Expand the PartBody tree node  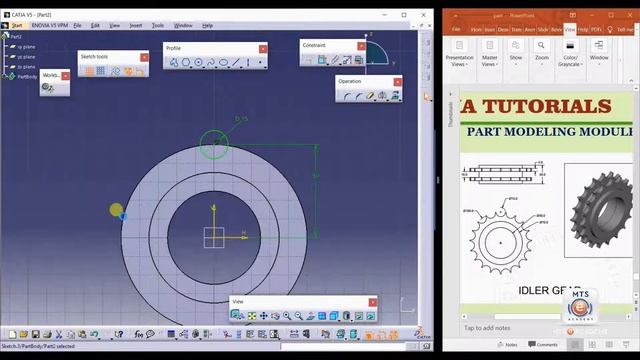5,76
